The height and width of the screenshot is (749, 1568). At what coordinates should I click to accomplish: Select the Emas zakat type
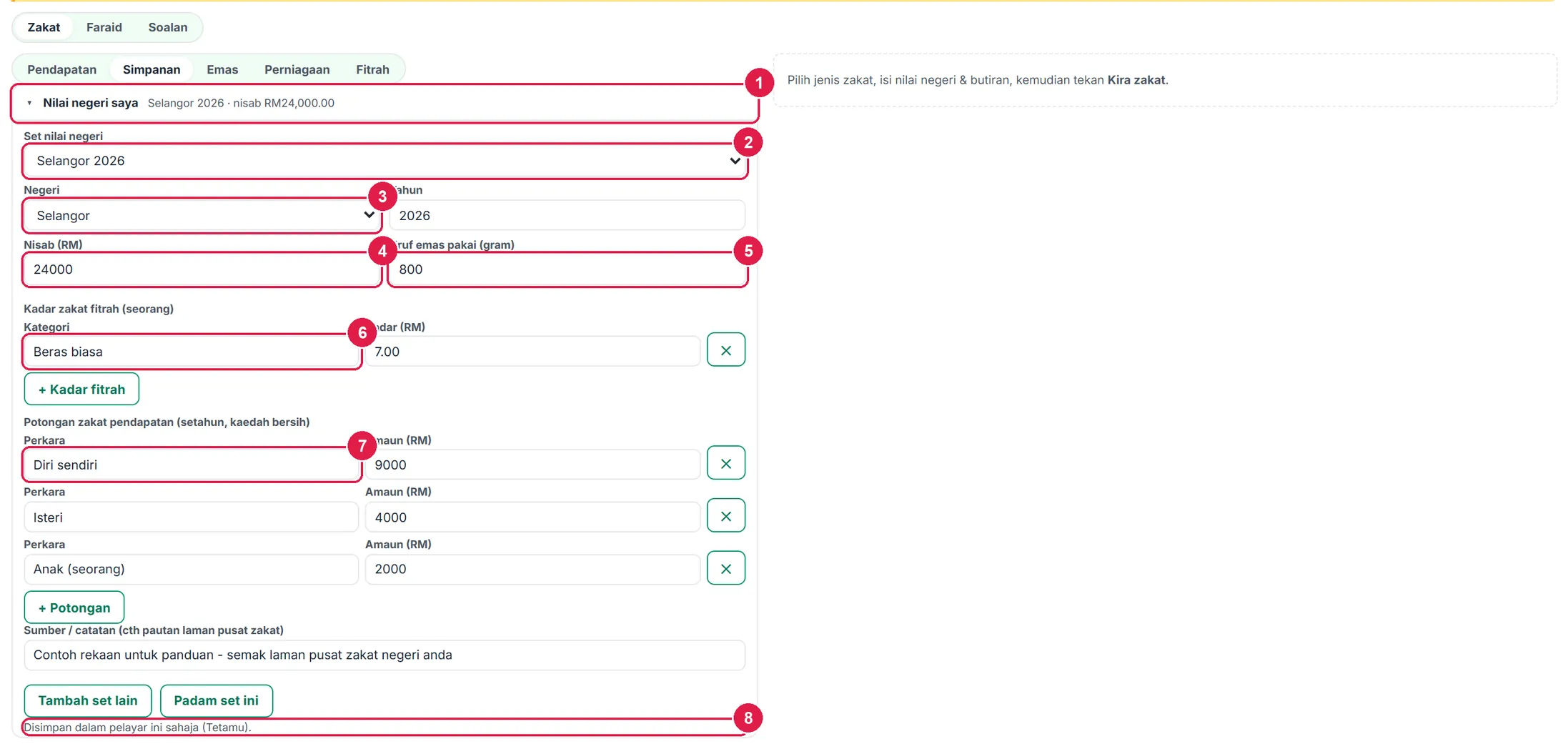(222, 69)
